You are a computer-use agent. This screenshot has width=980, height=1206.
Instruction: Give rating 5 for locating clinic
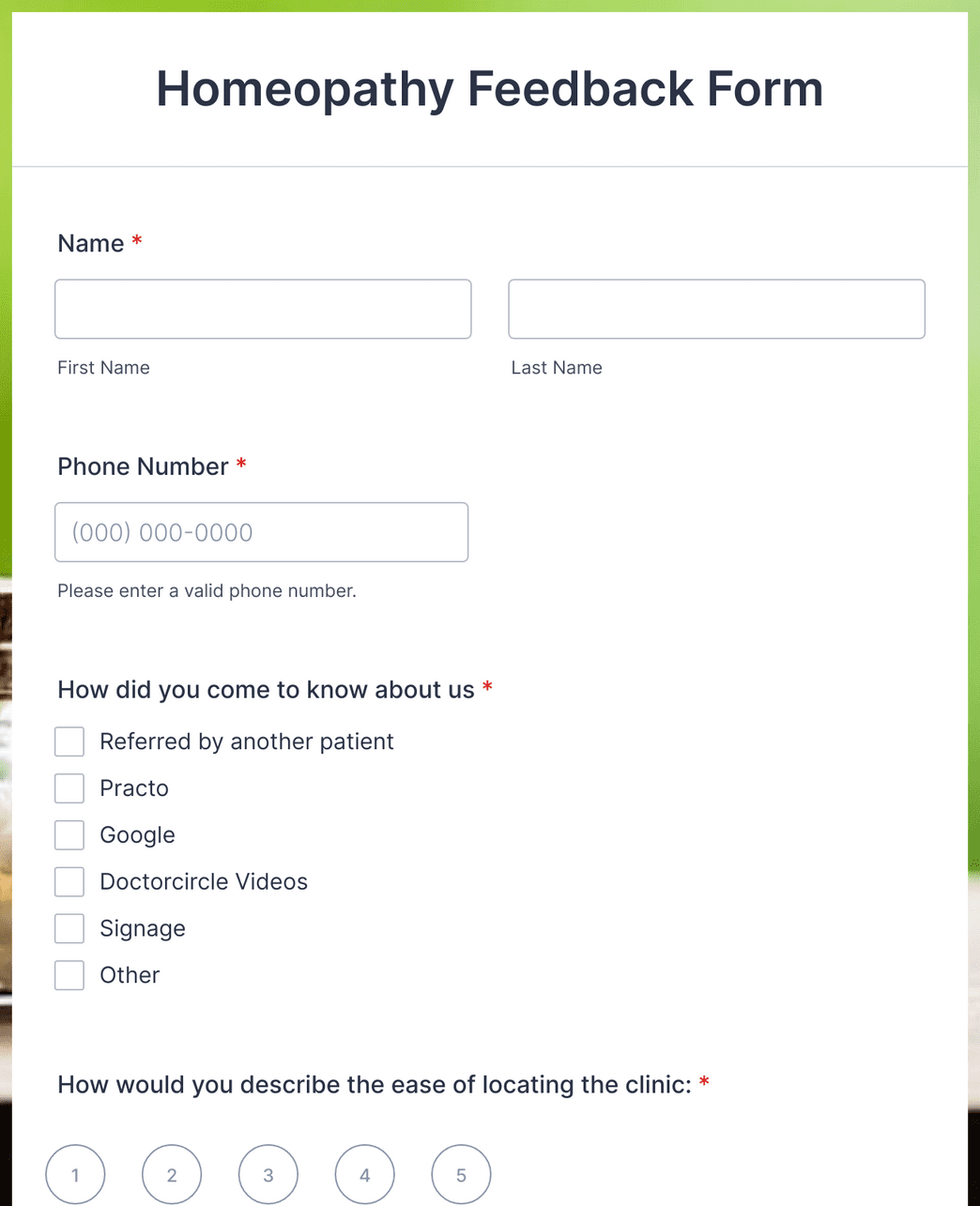pyautogui.click(x=461, y=1174)
